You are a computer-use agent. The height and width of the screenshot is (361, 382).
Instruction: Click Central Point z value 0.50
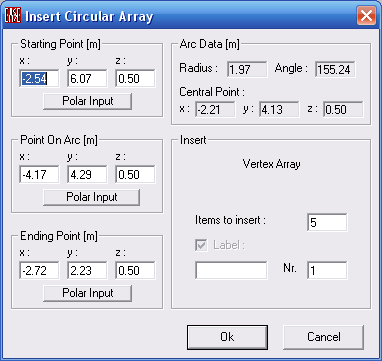343,110
